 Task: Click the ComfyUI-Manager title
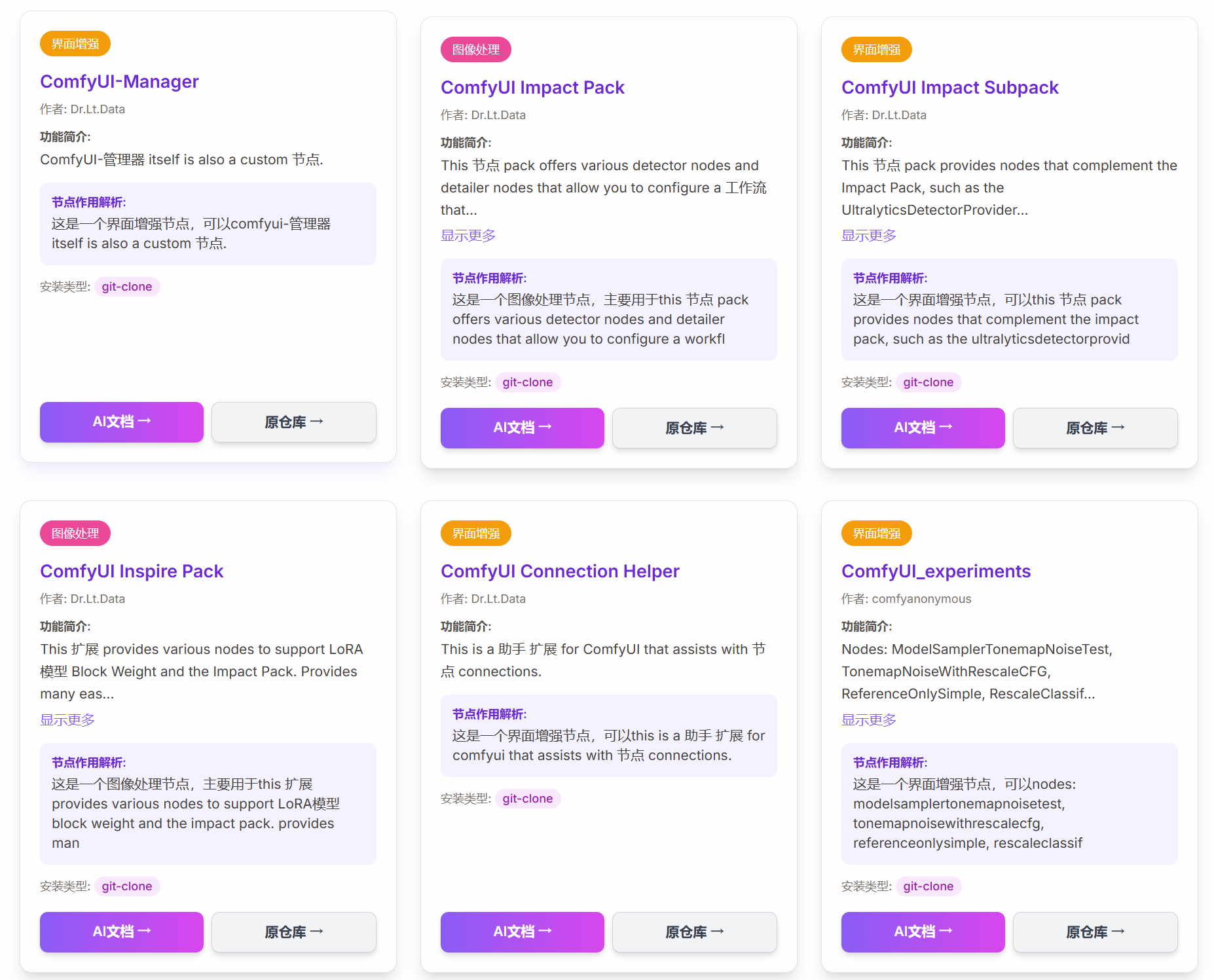tap(119, 81)
